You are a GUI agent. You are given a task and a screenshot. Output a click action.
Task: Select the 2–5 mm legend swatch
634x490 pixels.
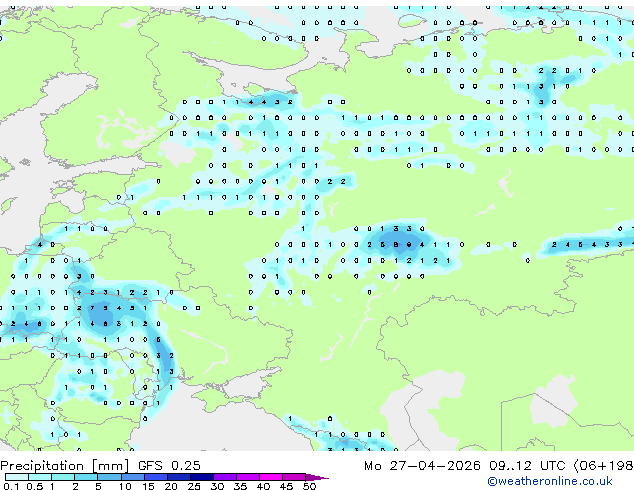point(86,477)
